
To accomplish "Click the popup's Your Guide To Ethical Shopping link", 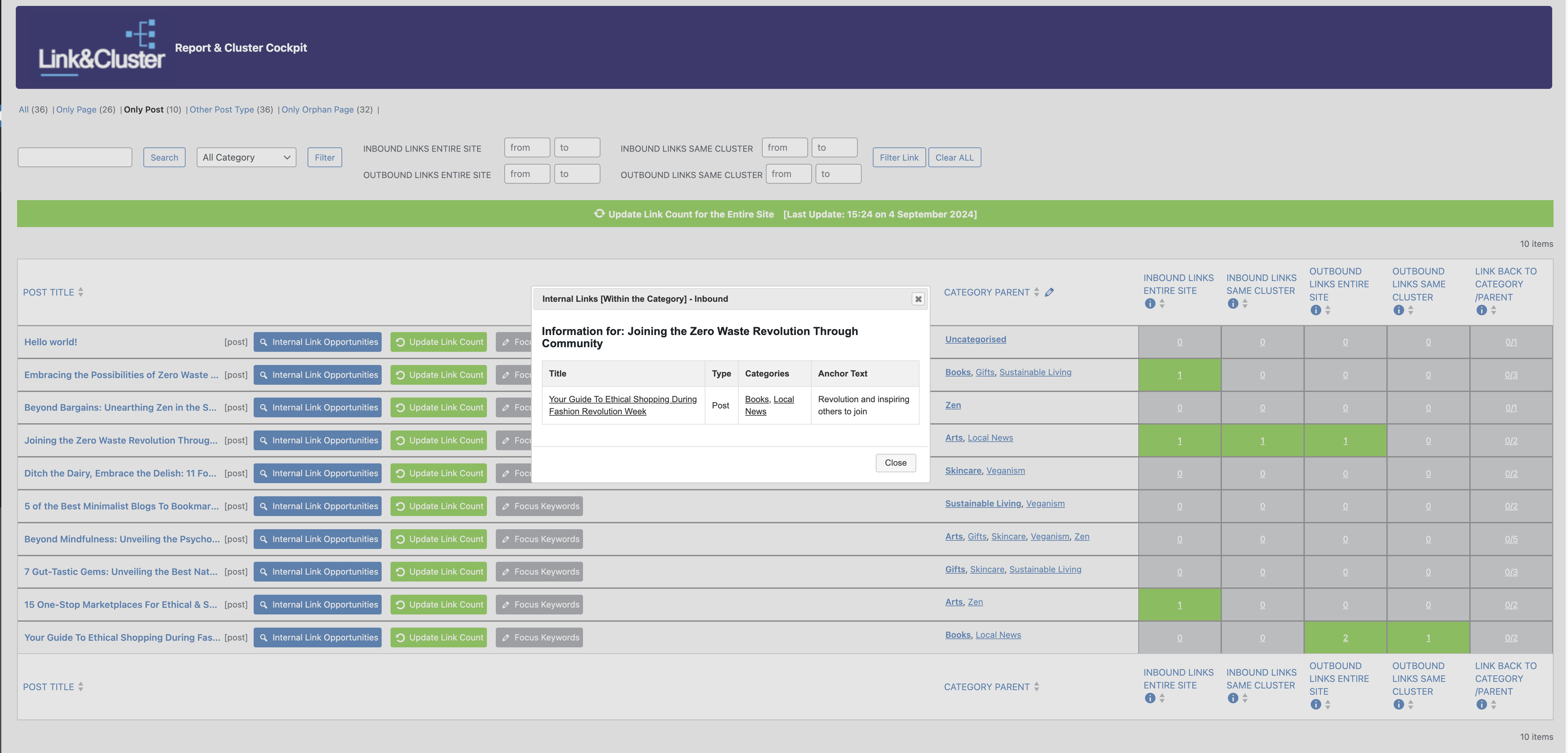I will click(623, 405).
